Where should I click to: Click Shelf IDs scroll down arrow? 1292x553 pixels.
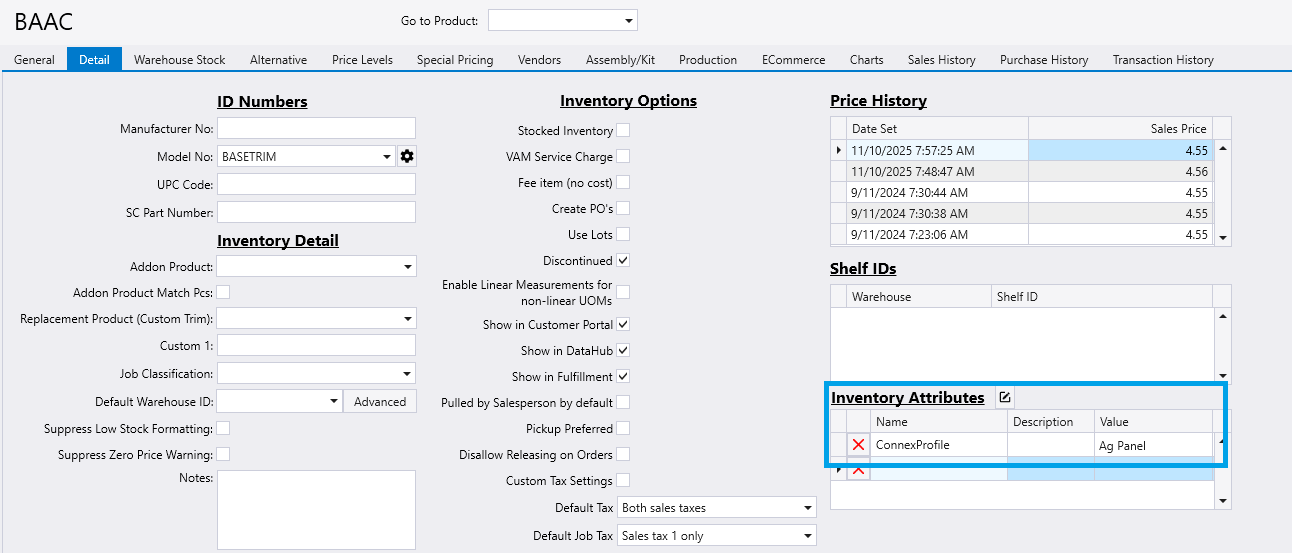1222,376
